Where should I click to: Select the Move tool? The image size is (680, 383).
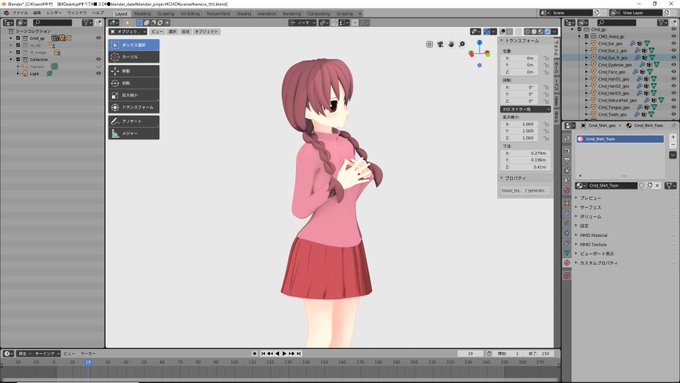point(134,71)
